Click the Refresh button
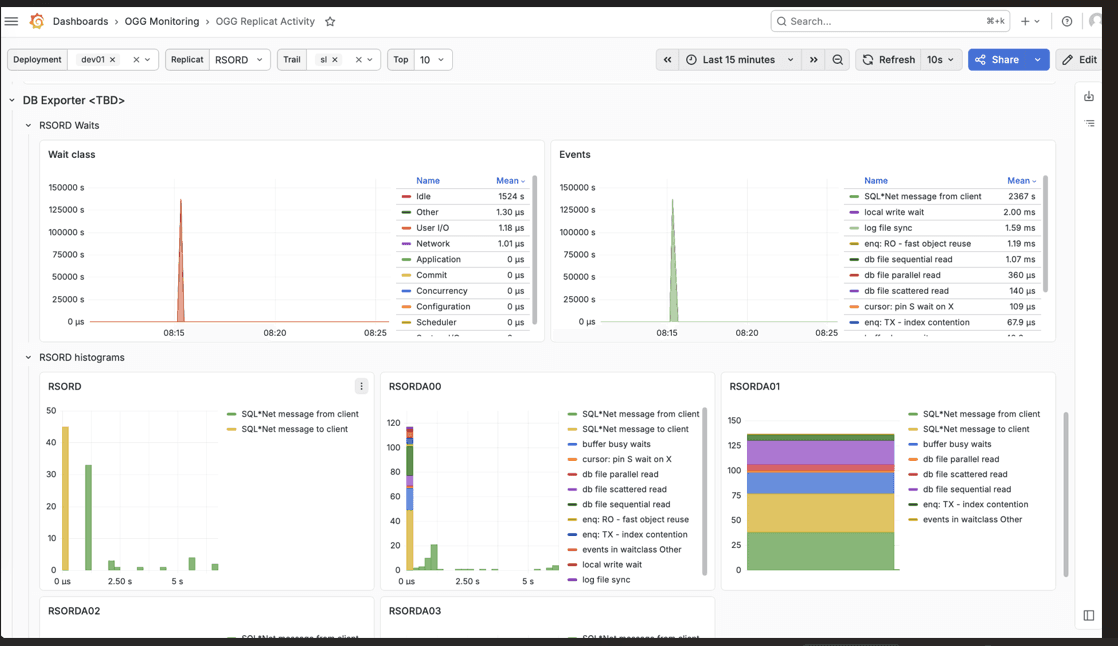 coord(888,60)
